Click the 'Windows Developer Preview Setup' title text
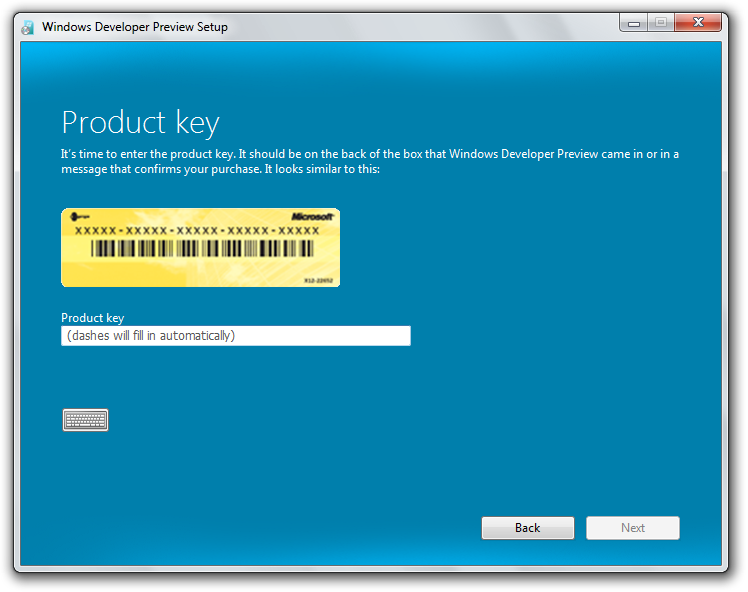Viewport: 748px width, 592px height. click(135, 27)
